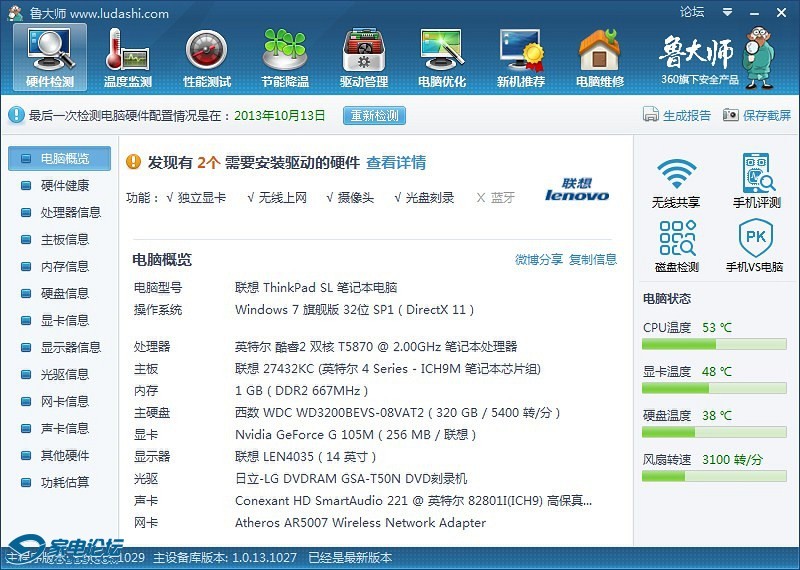Select the 节能降温 energy saving icon

point(285,56)
